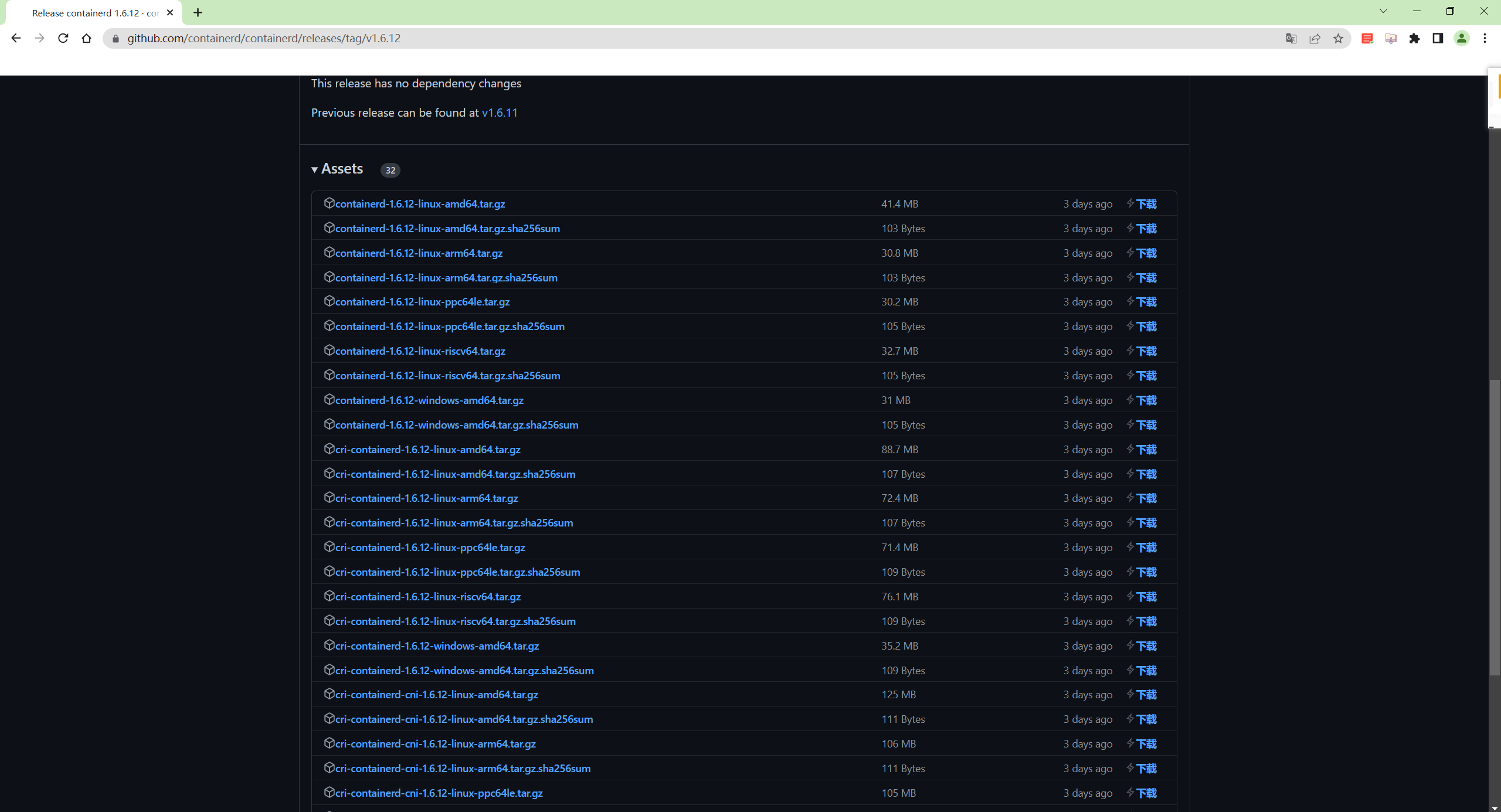
Task: Open the pink extension icon in toolbar
Action: coord(1391,38)
